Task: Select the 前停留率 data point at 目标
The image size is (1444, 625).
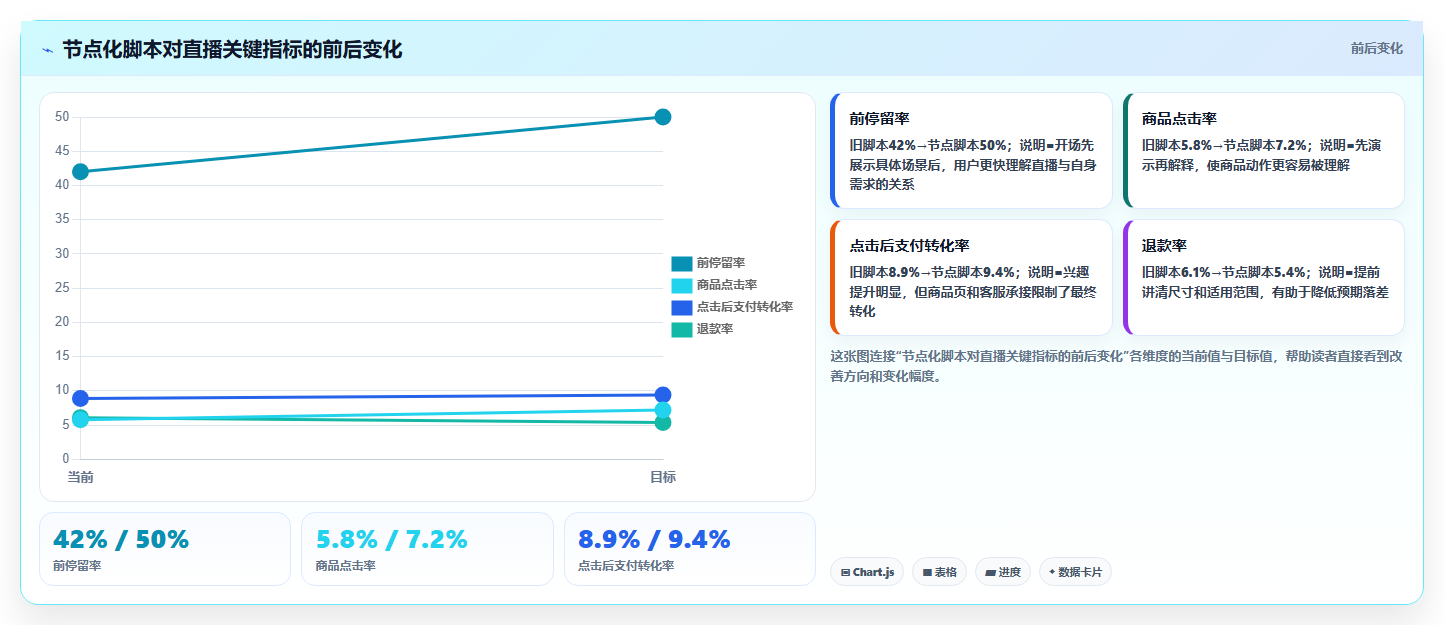Action: point(662,117)
